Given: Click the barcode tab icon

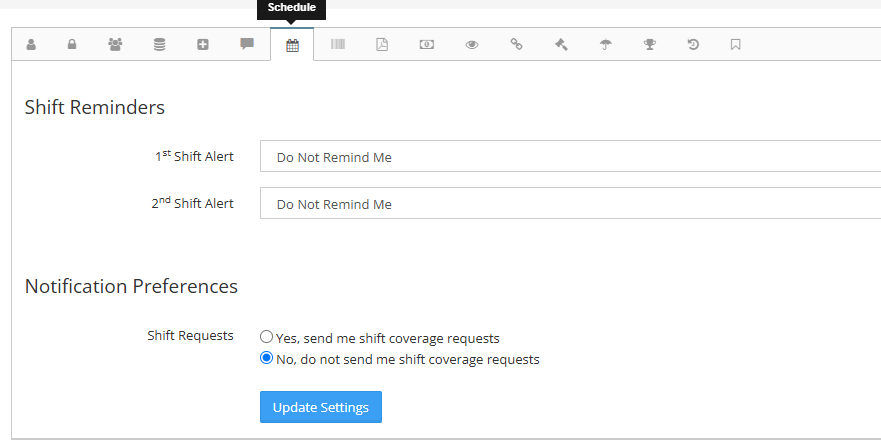Looking at the screenshot, I should coord(338,45).
